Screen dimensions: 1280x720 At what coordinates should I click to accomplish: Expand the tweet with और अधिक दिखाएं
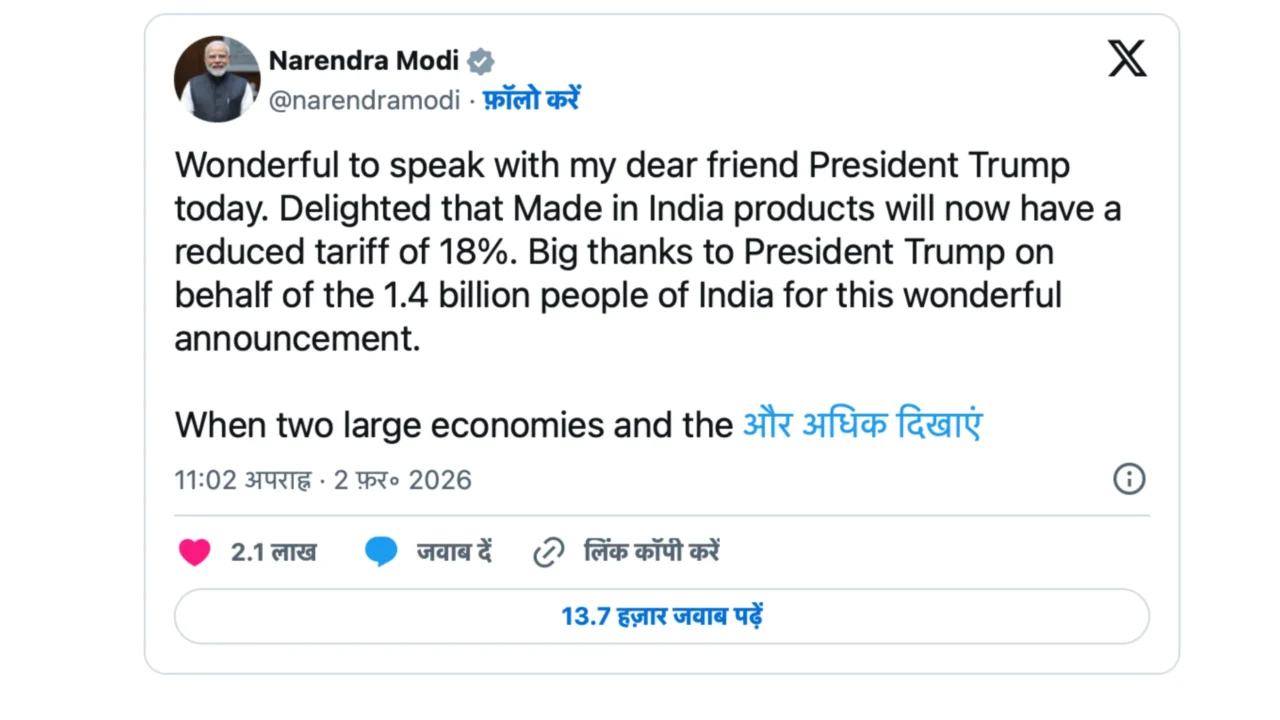[862, 425]
